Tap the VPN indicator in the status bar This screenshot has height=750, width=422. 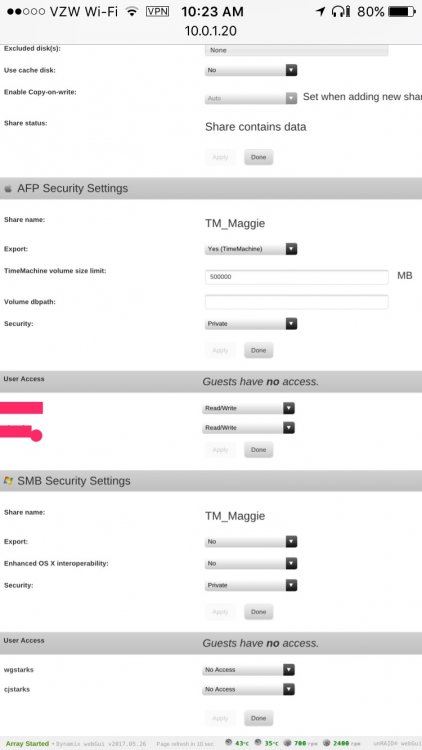point(157,11)
